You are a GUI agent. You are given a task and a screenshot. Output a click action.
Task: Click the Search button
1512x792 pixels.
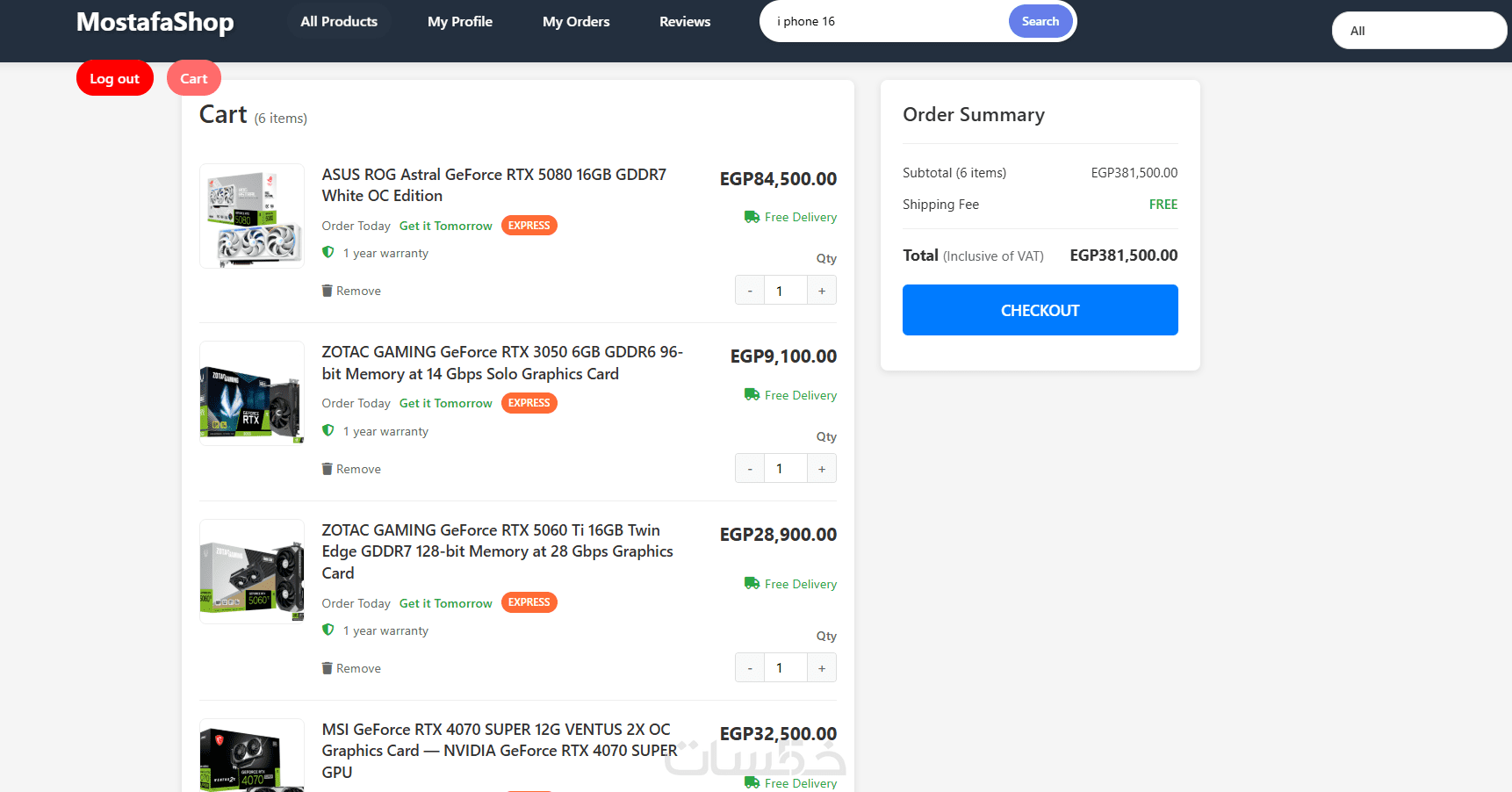pyautogui.click(x=1040, y=22)
